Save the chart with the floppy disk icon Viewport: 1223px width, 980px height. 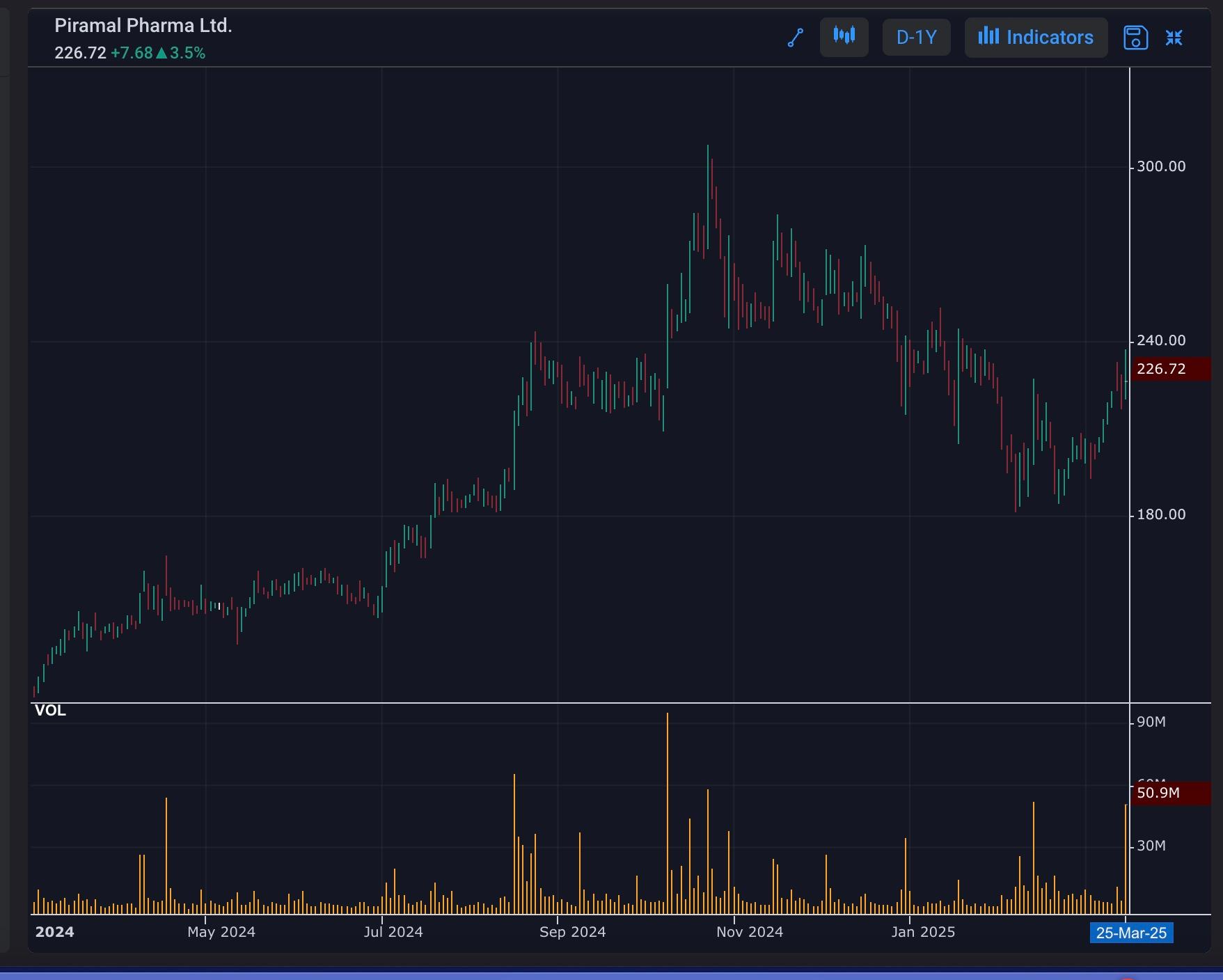click(1135, 38)
